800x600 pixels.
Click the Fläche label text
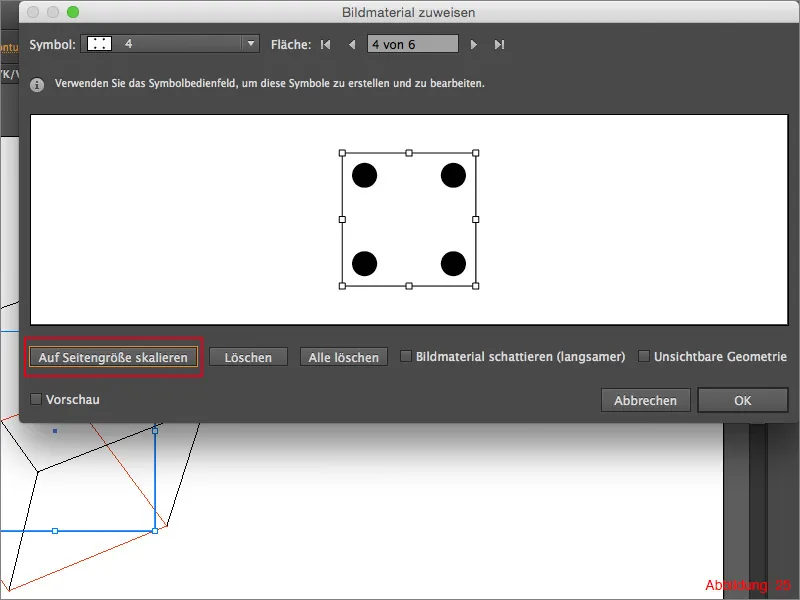point(291,45)
